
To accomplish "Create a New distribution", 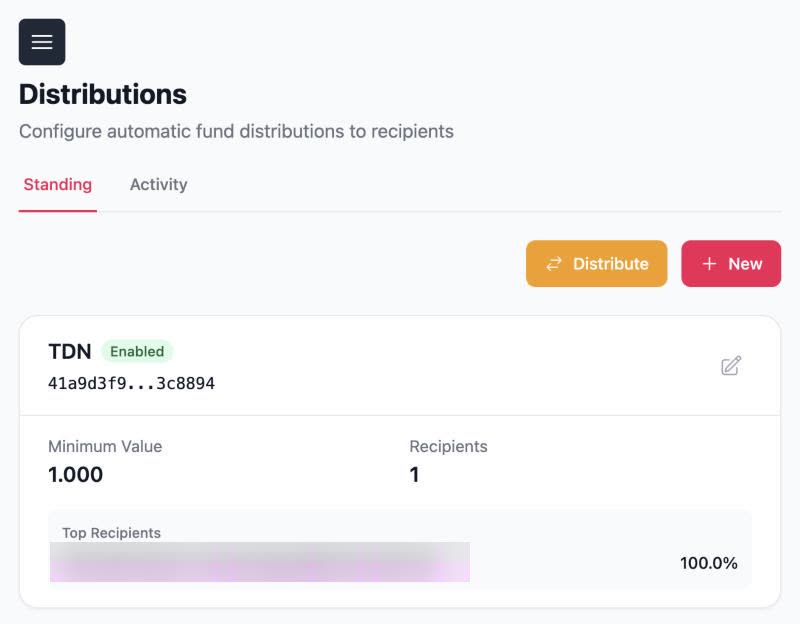I will (731, 263).
